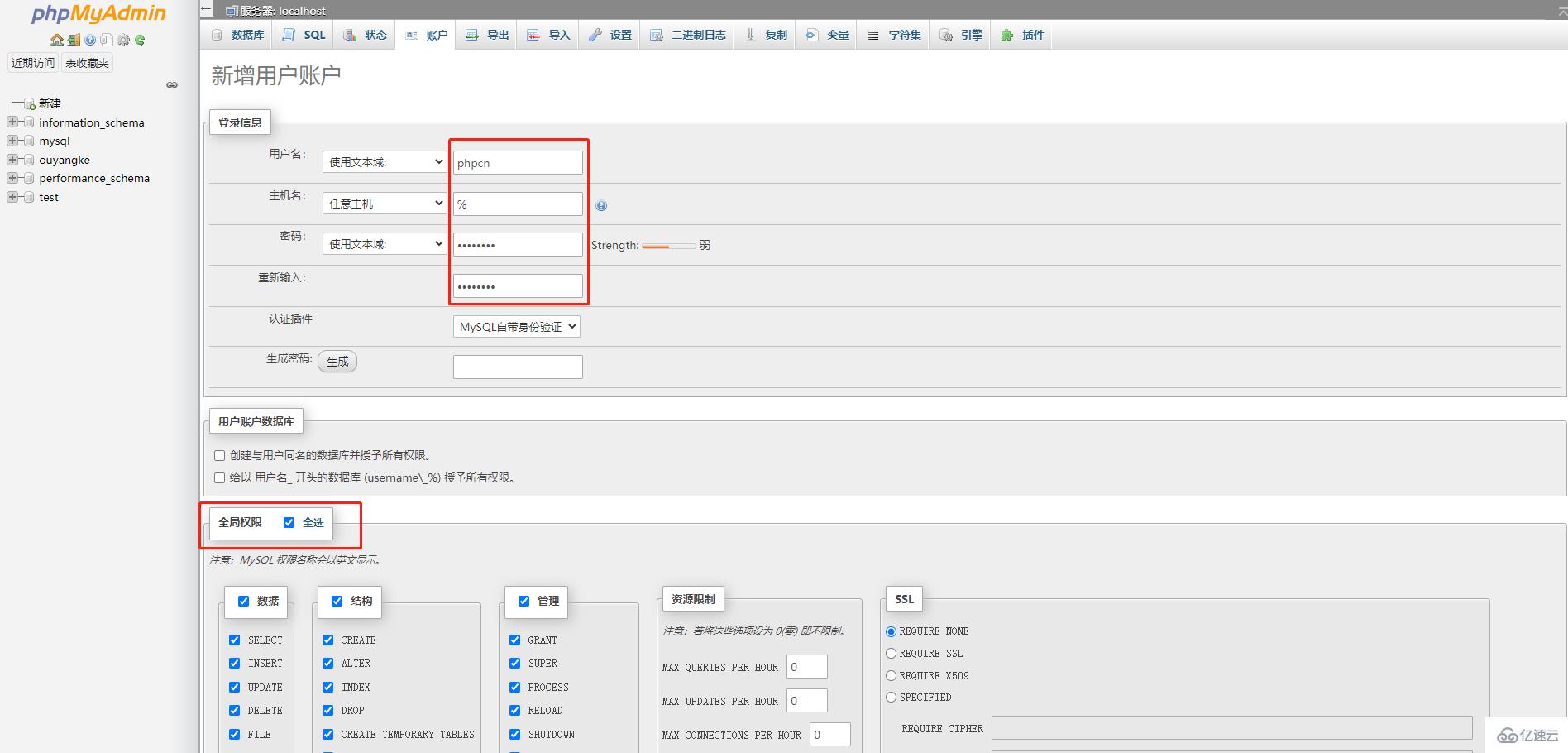Open navigation panel settings gear icon
Screen dimensions: 1568x753
[123, 40]
